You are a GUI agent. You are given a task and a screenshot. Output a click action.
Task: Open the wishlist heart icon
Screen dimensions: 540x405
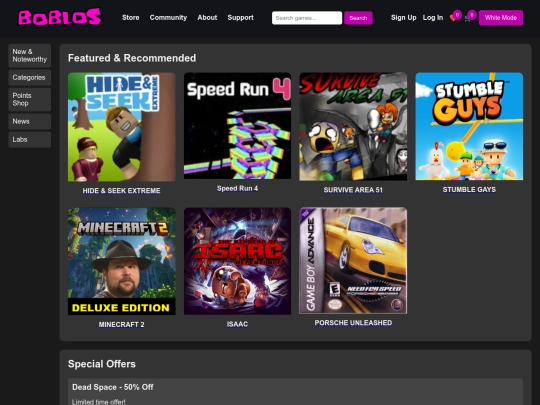(x=453, y=18)
